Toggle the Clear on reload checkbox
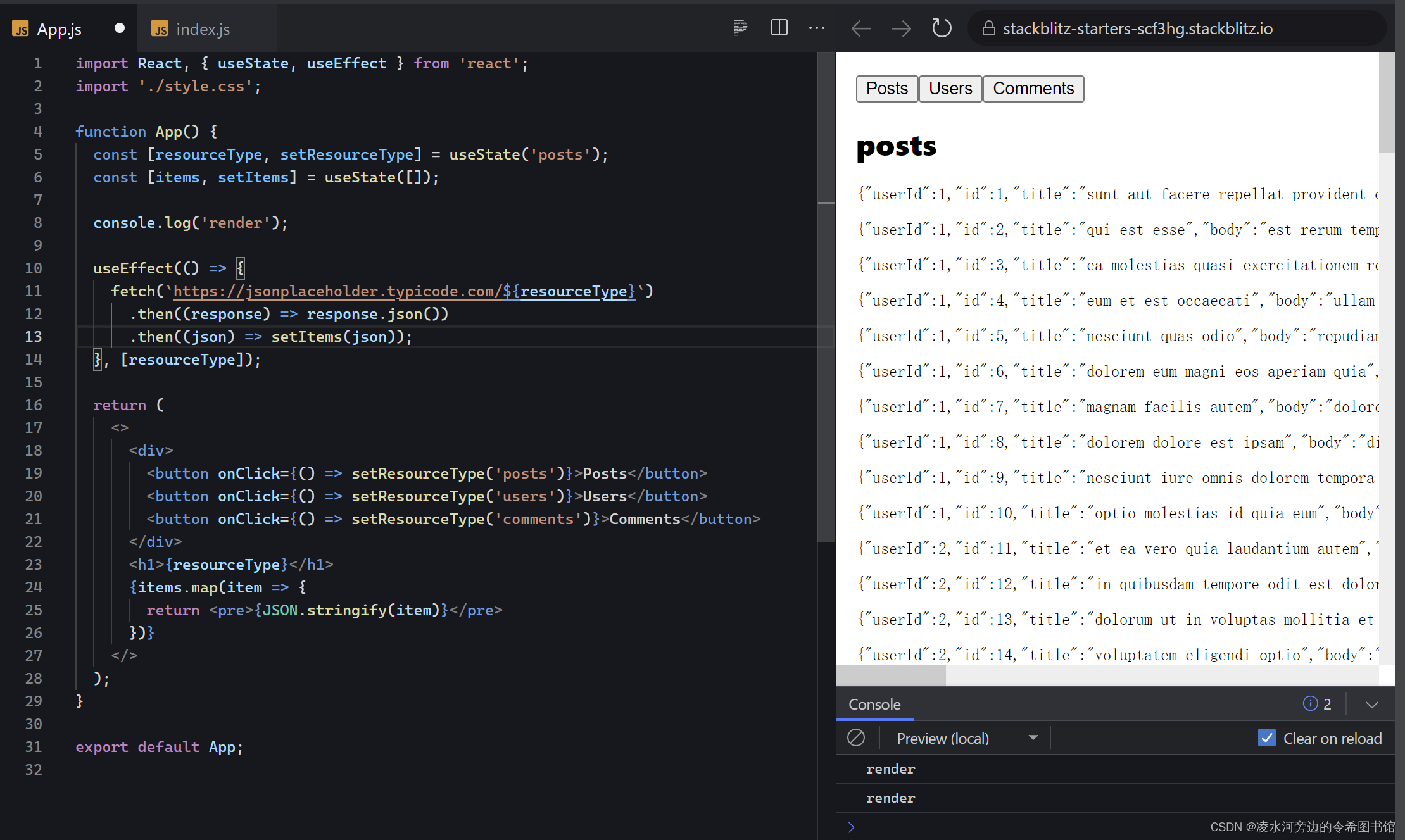The image size is (1405, 840). 1266,738
